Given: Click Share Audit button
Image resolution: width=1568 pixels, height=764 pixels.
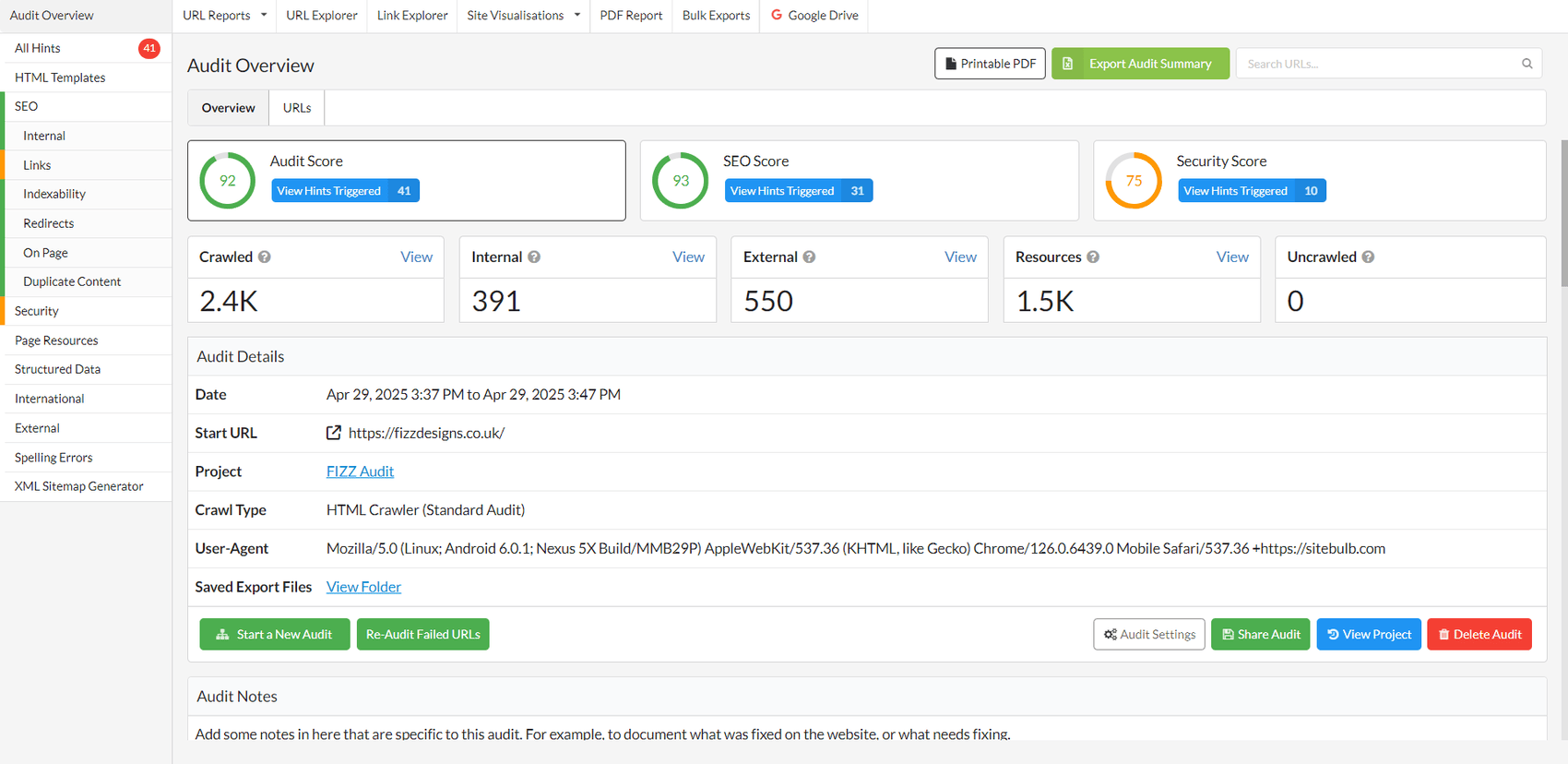Looking at the screenshot, I should point(1260,635).
